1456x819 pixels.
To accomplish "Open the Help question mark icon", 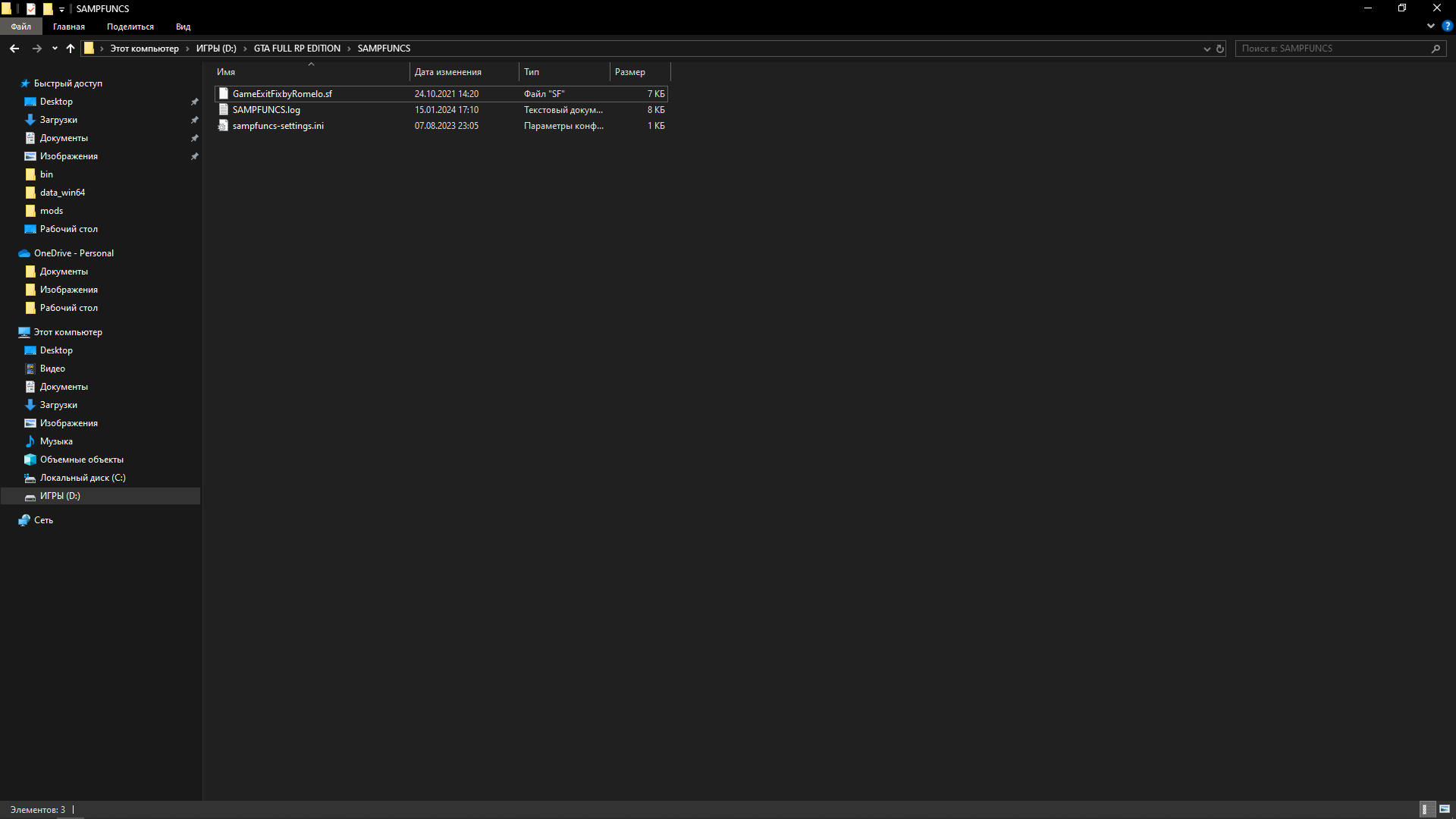I will click(x=1447, y=26).
